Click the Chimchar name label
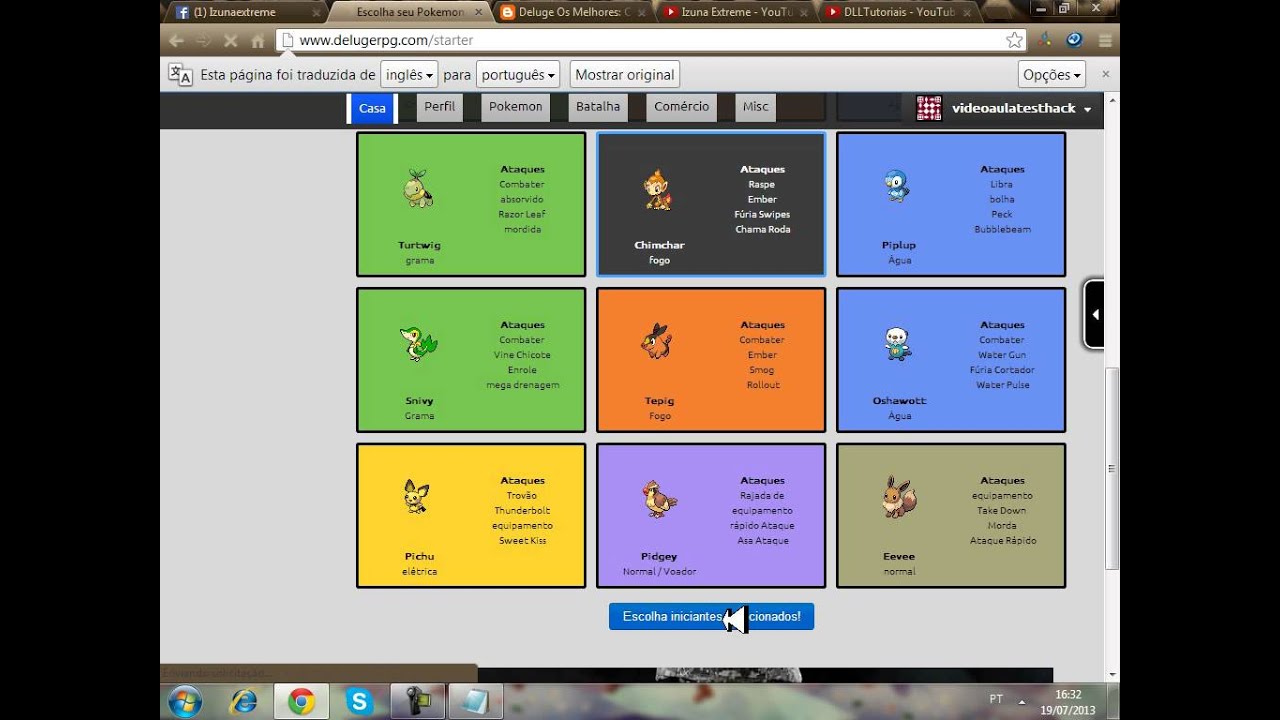The height and width of the screenshot is (720, 1280). pos(659,245)
